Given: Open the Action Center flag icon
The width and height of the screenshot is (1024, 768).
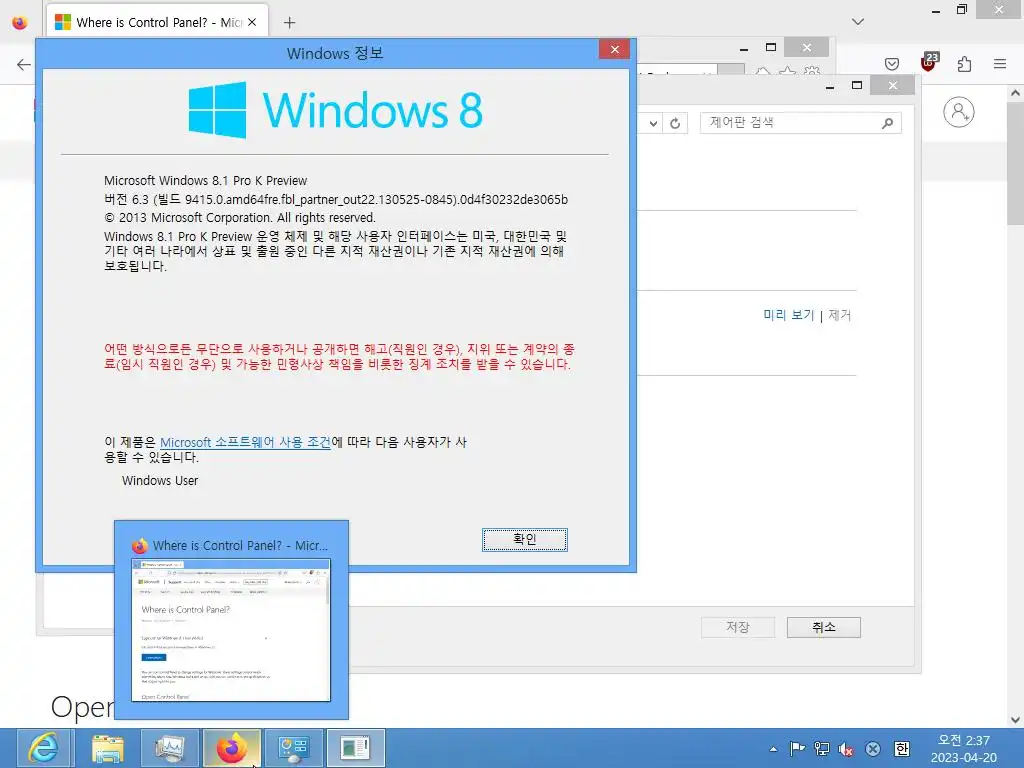Looking at the screenshot, I should 797,749.
